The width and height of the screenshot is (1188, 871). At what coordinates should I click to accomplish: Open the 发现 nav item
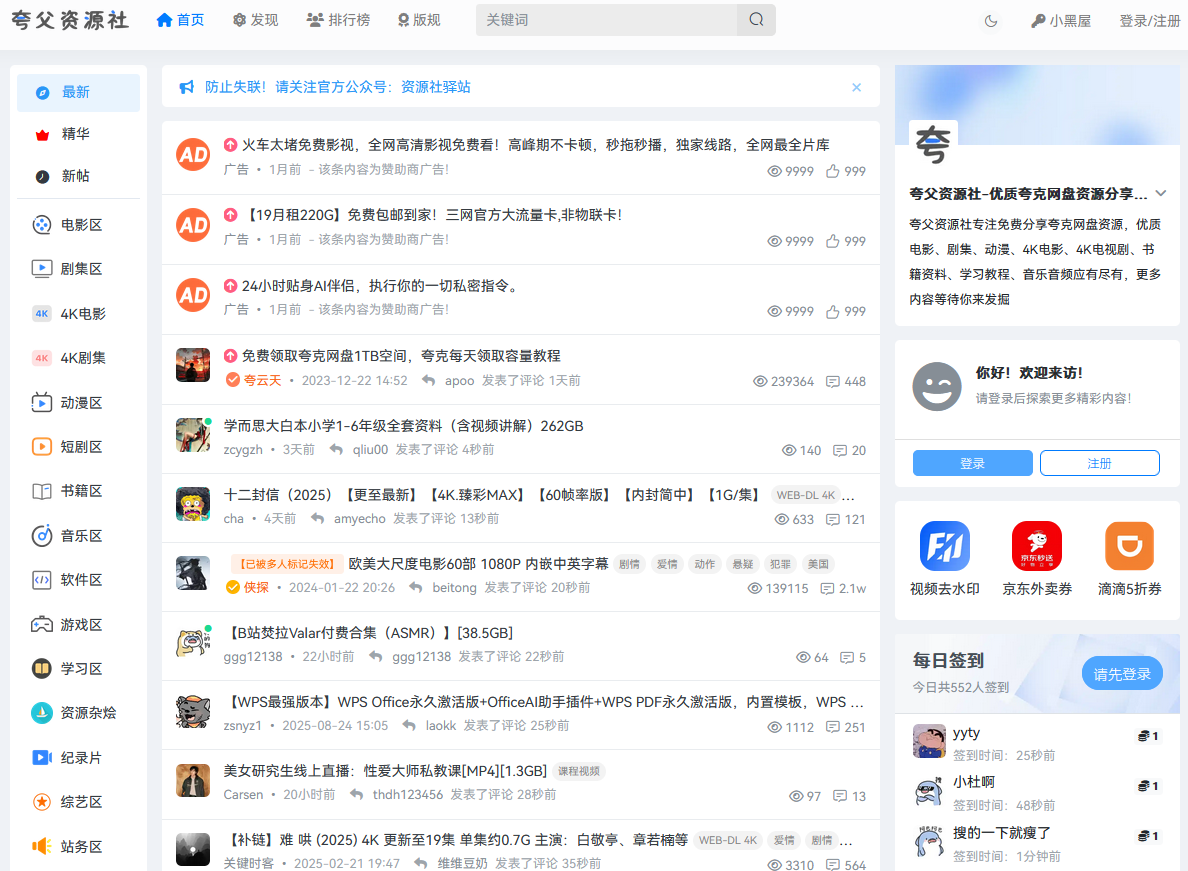(255, 20)
